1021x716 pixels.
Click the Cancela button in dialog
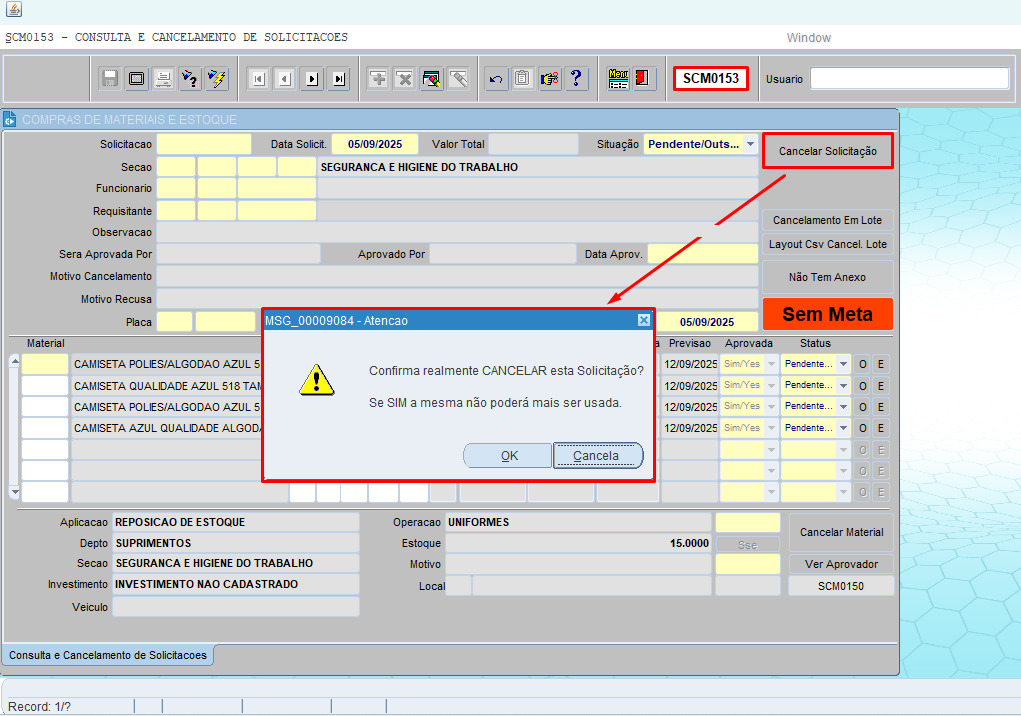597,456
